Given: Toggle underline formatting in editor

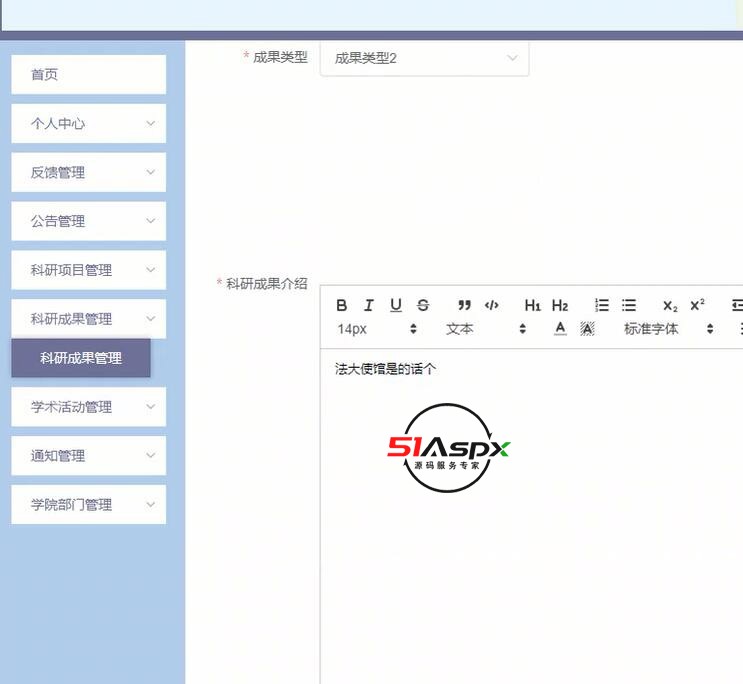Looking at the screenshot, I should [396, 305].
